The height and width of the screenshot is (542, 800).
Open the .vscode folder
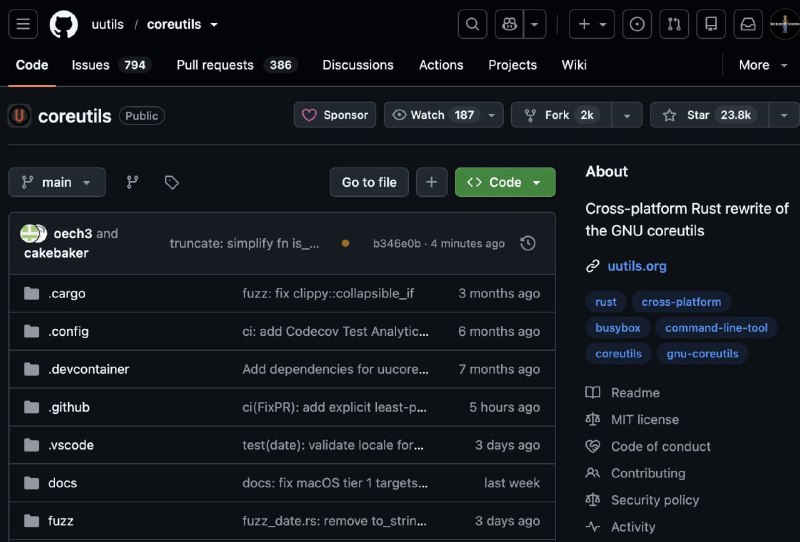71,445
